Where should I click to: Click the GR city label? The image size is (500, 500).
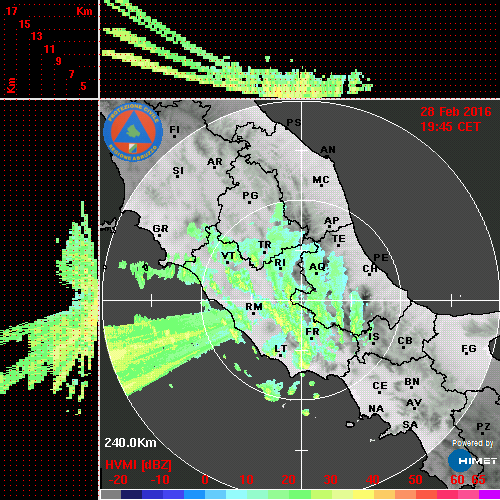(160, 229)
